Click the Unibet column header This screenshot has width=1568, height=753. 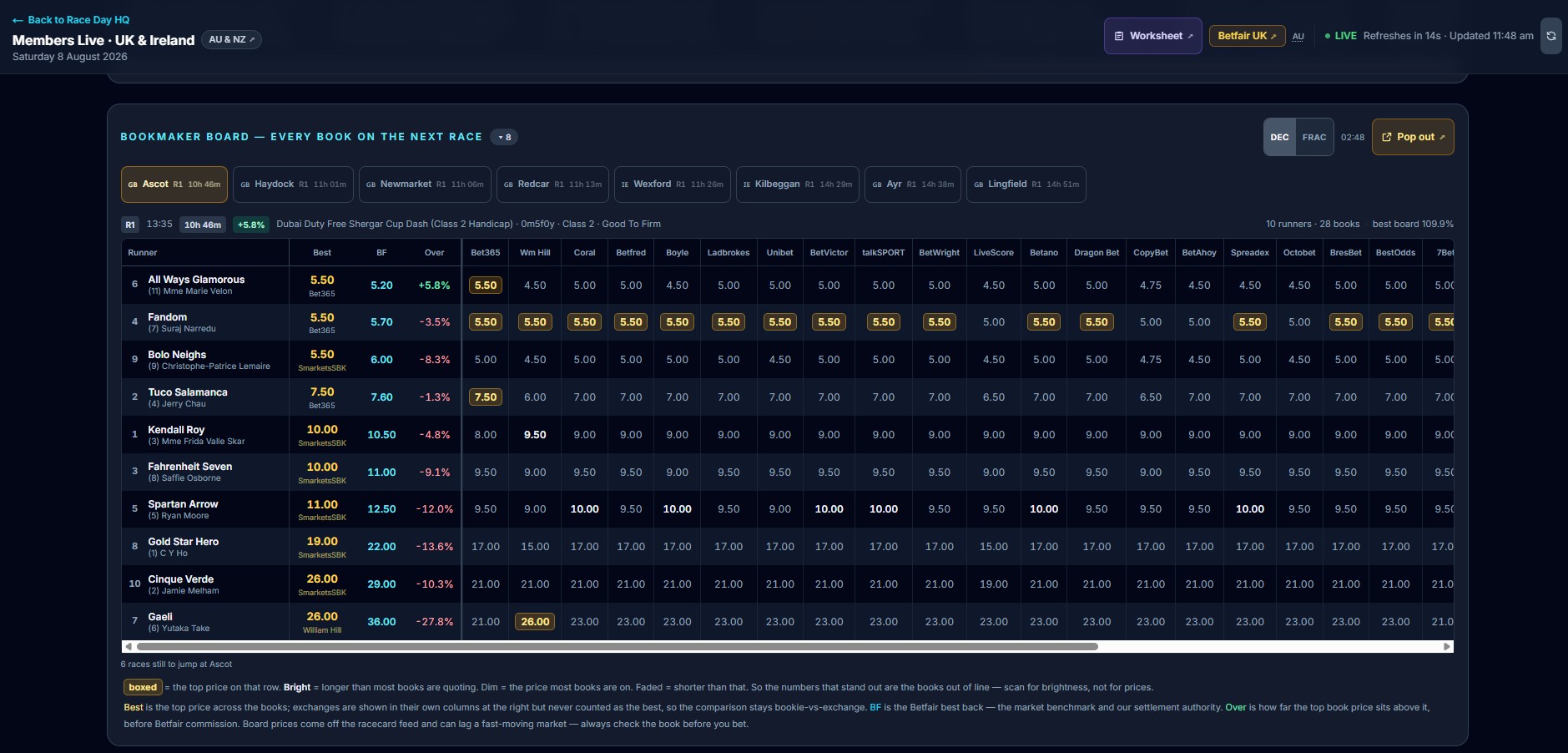tap(780, 252)
